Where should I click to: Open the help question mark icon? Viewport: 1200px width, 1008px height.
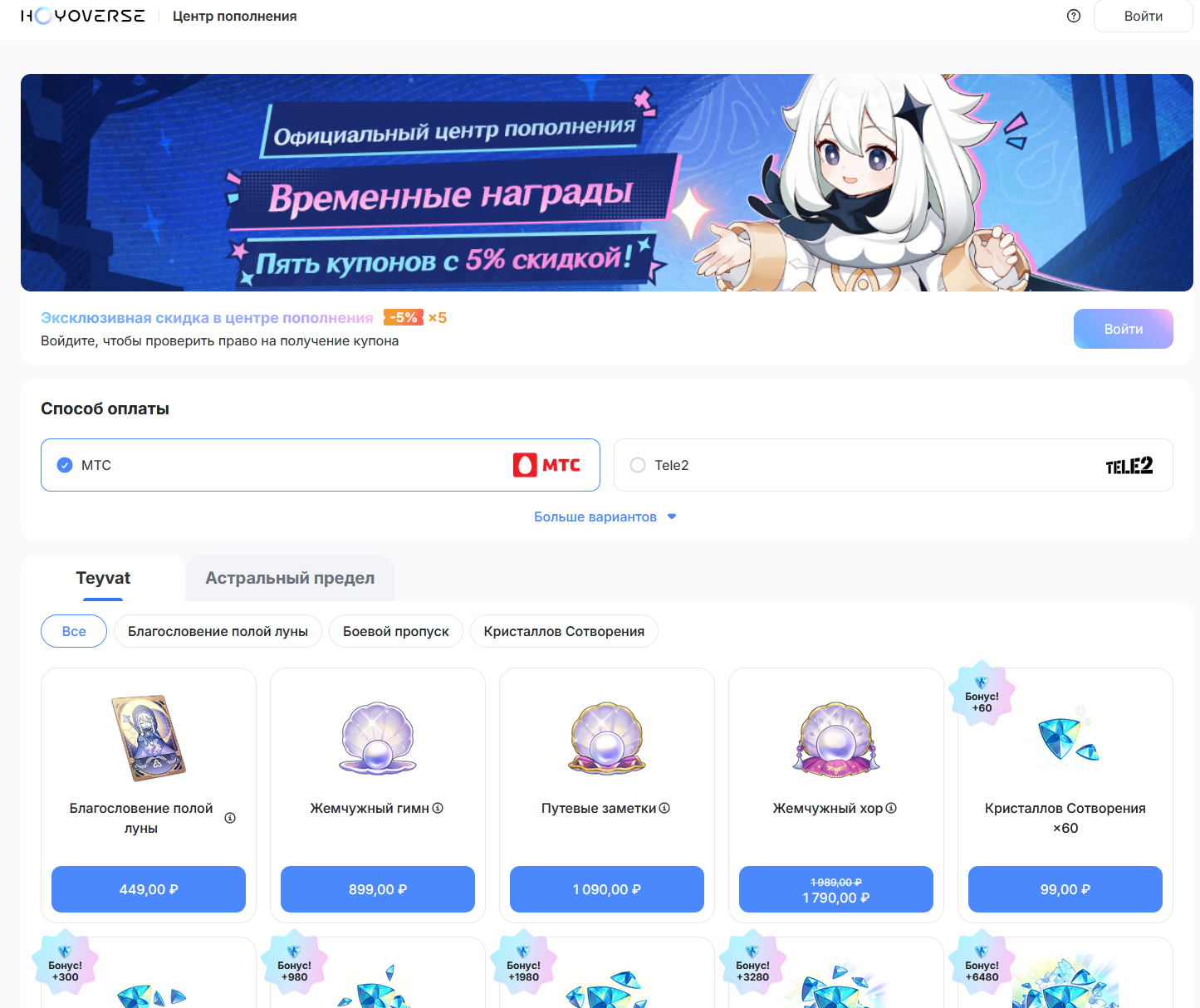[1074, 16]
